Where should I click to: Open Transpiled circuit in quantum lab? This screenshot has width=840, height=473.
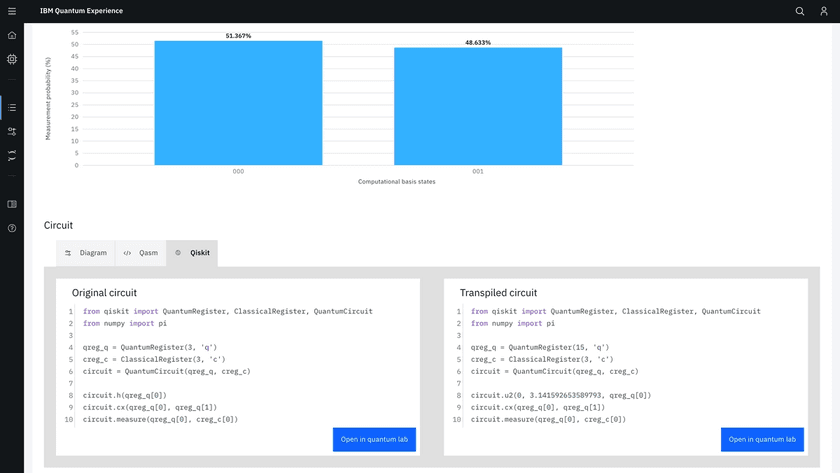[762, 439]
